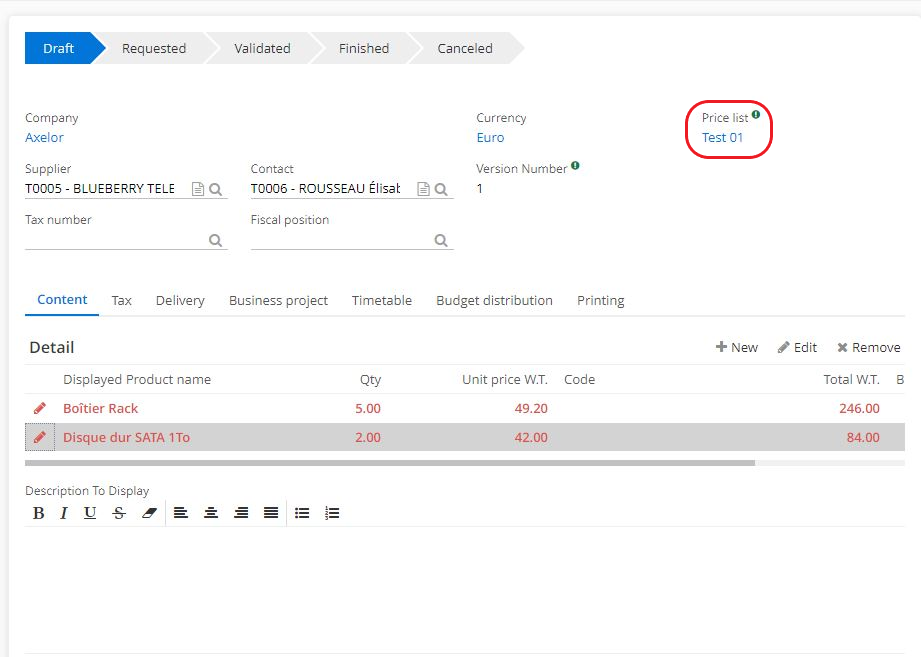Edit the Boîtier Rack line pencil icon
The height and width of the screenshot is (657, 921).
click(x=40, y=408)
